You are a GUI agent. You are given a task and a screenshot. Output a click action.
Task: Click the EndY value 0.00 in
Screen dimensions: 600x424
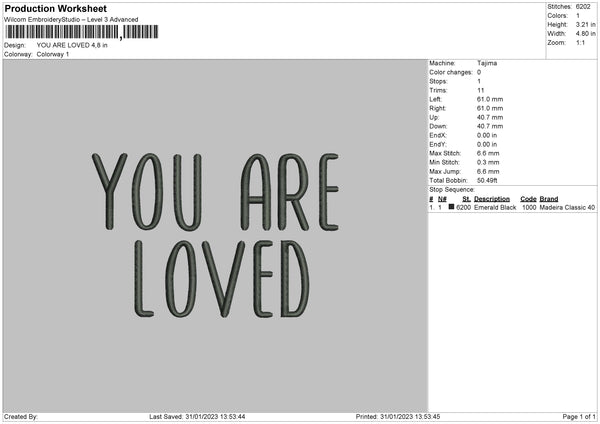(487, 145)
